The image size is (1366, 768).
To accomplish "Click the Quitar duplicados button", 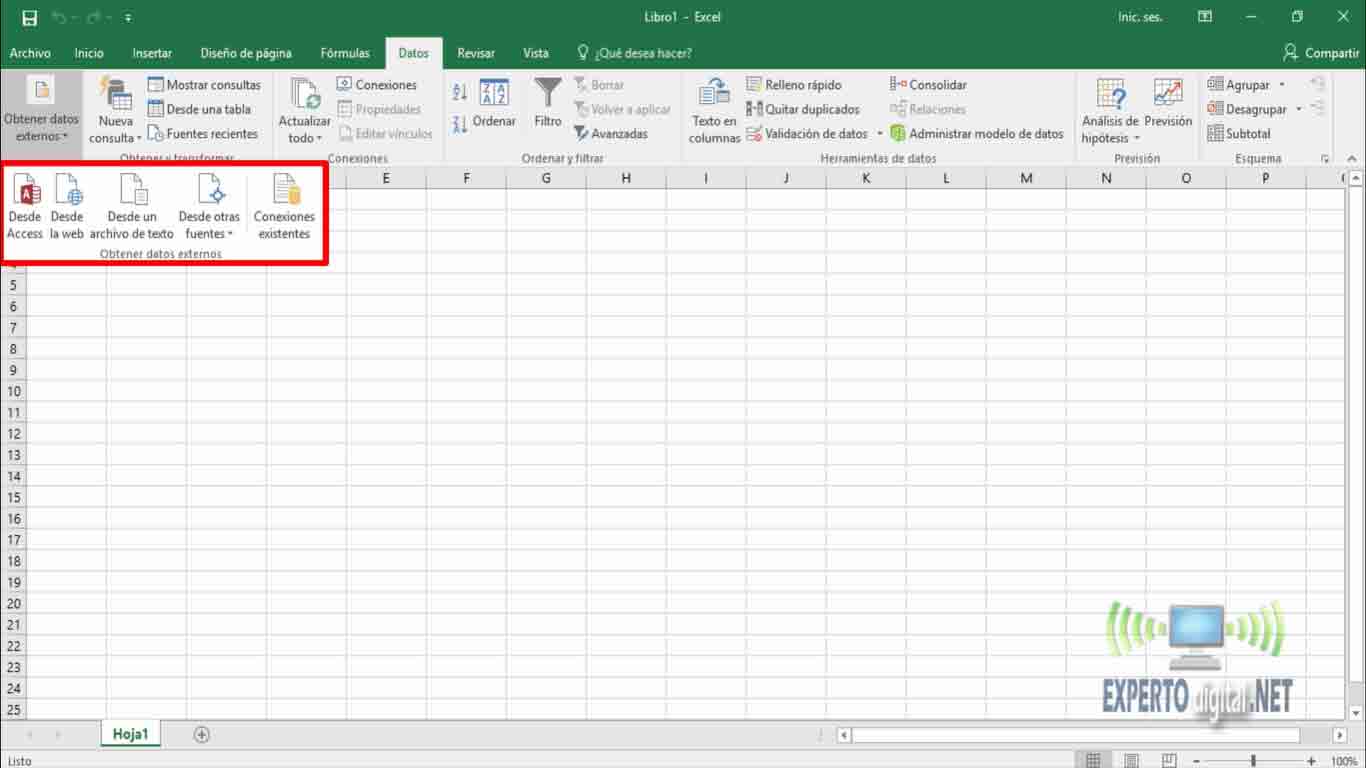I will (x=803, y=109).
